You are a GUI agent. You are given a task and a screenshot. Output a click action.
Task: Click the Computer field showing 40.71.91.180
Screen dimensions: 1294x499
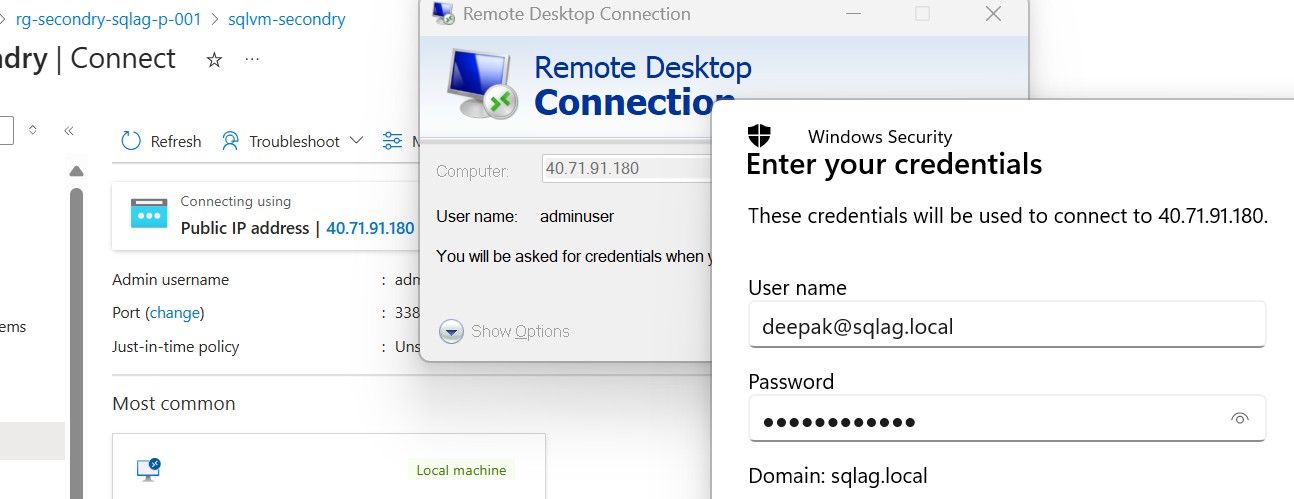tap(626, 168)
